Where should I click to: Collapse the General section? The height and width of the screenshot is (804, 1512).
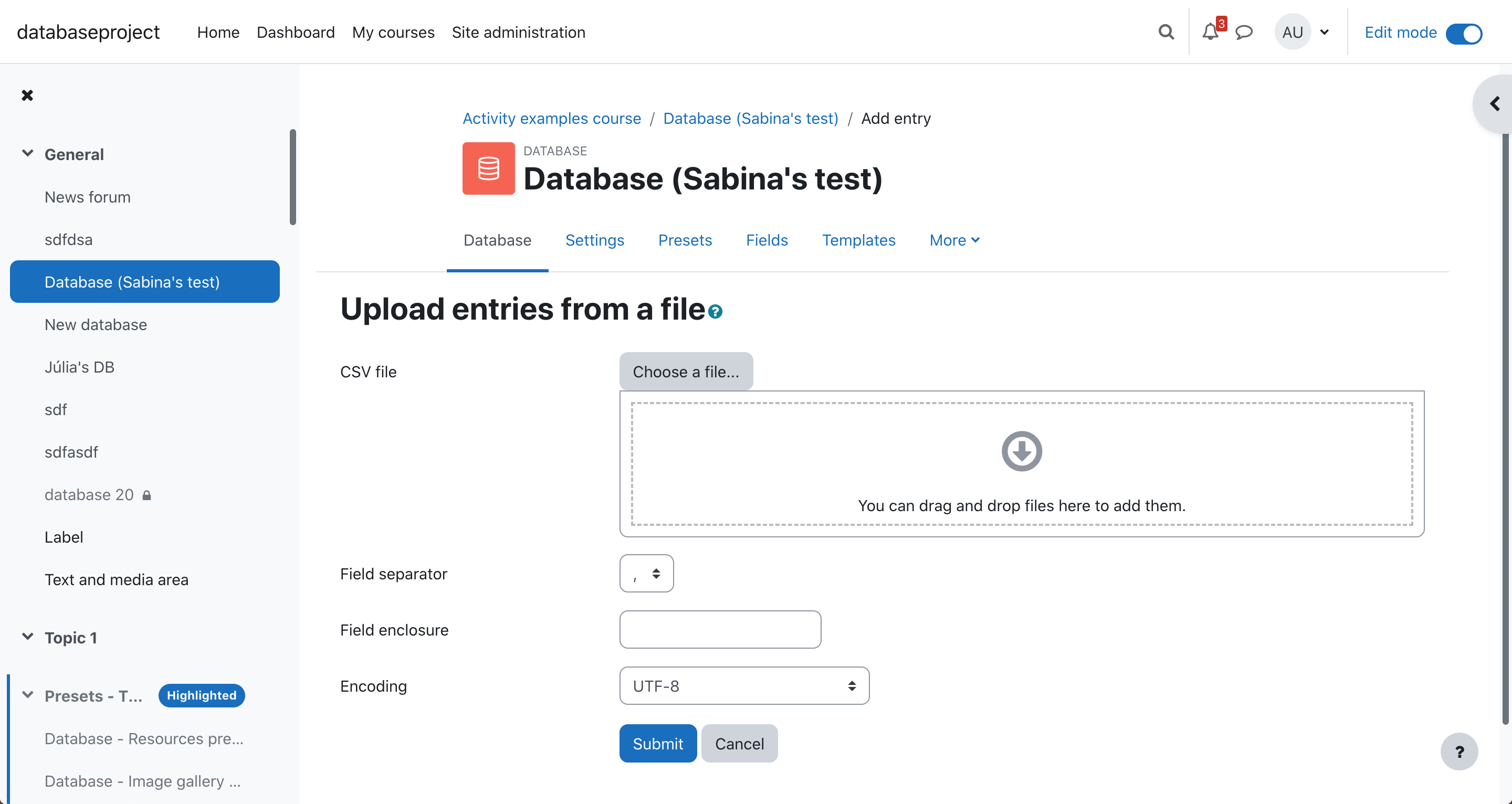coord(28,154)
